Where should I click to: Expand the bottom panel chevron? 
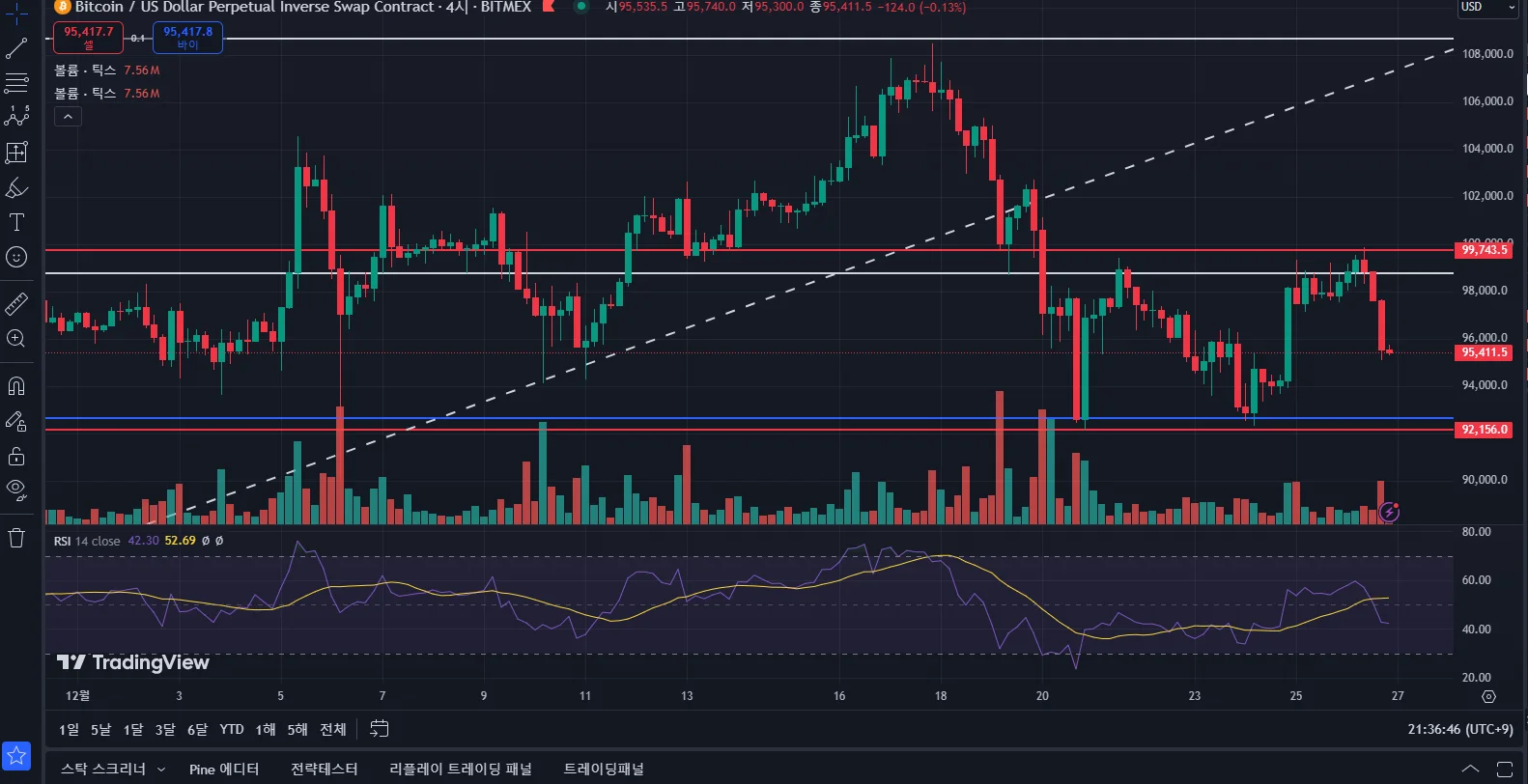tap(1470, 769)
